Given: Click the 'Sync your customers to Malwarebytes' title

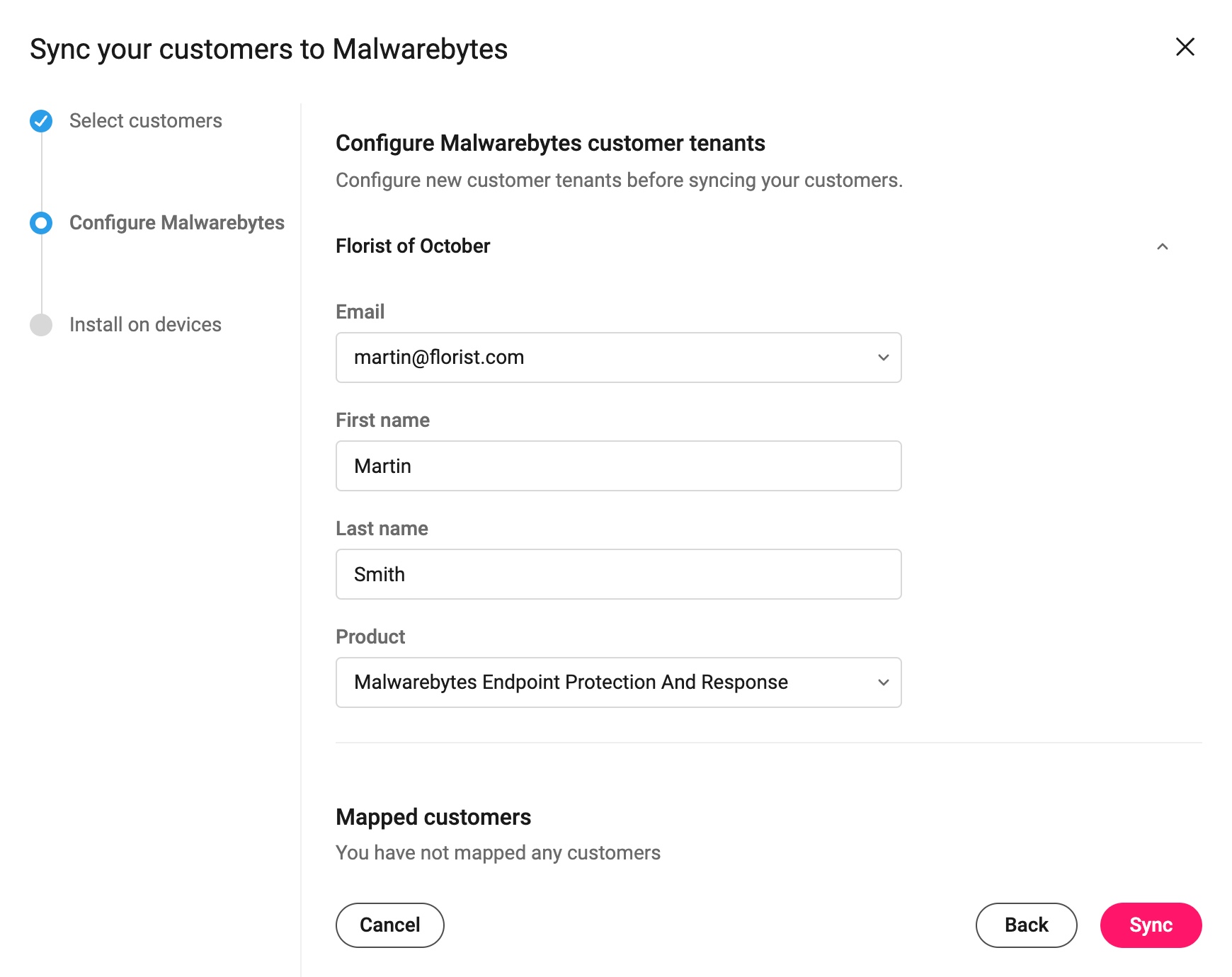Looking at the screenshot, I should pos(268,50).
